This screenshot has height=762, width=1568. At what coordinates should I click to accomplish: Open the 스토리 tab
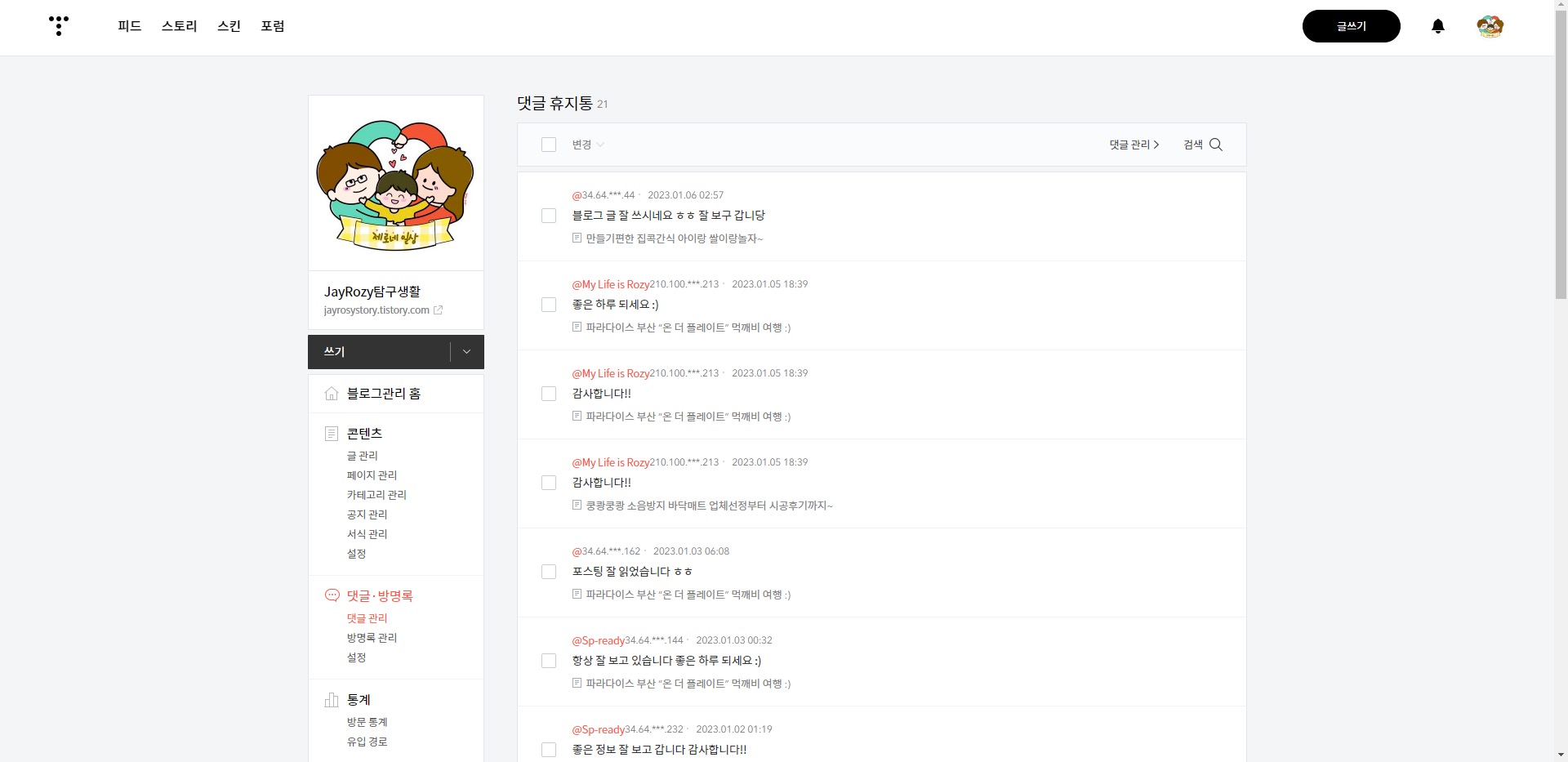[180, 26]
